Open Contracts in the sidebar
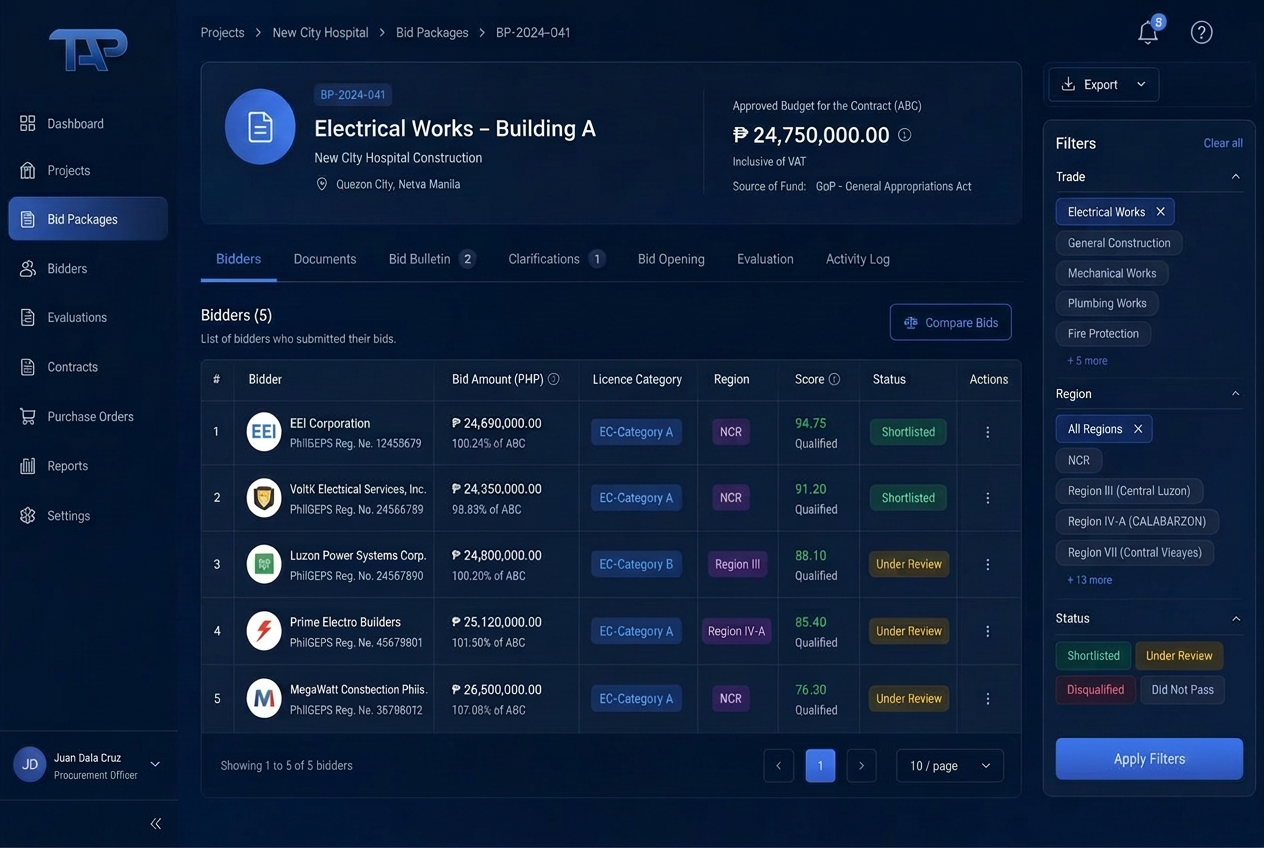The image size is (1264, 848). click(x=88, y=367)
